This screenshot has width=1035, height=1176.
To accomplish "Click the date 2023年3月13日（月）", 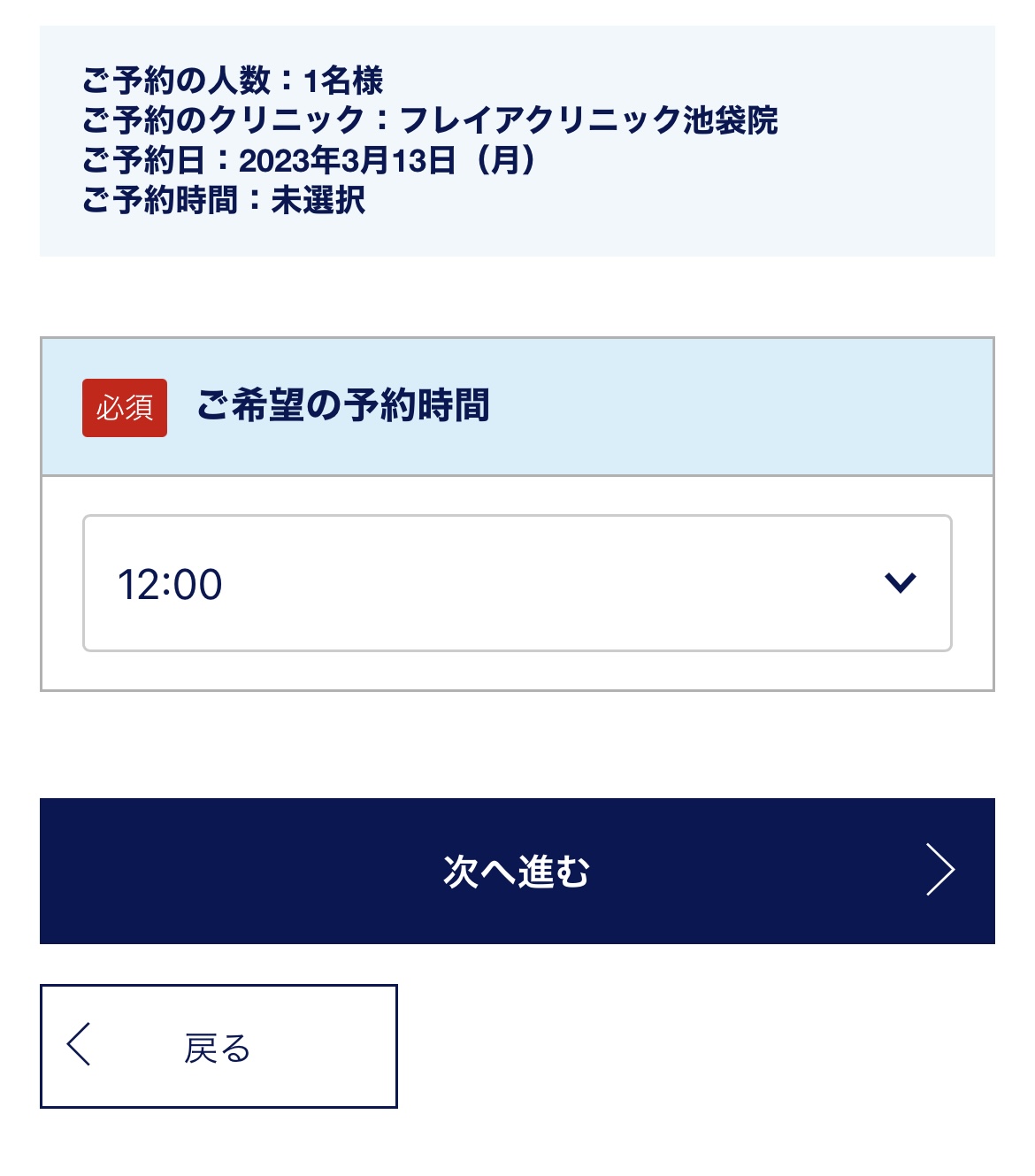I will pyautogui.click(x=387, y=160).
